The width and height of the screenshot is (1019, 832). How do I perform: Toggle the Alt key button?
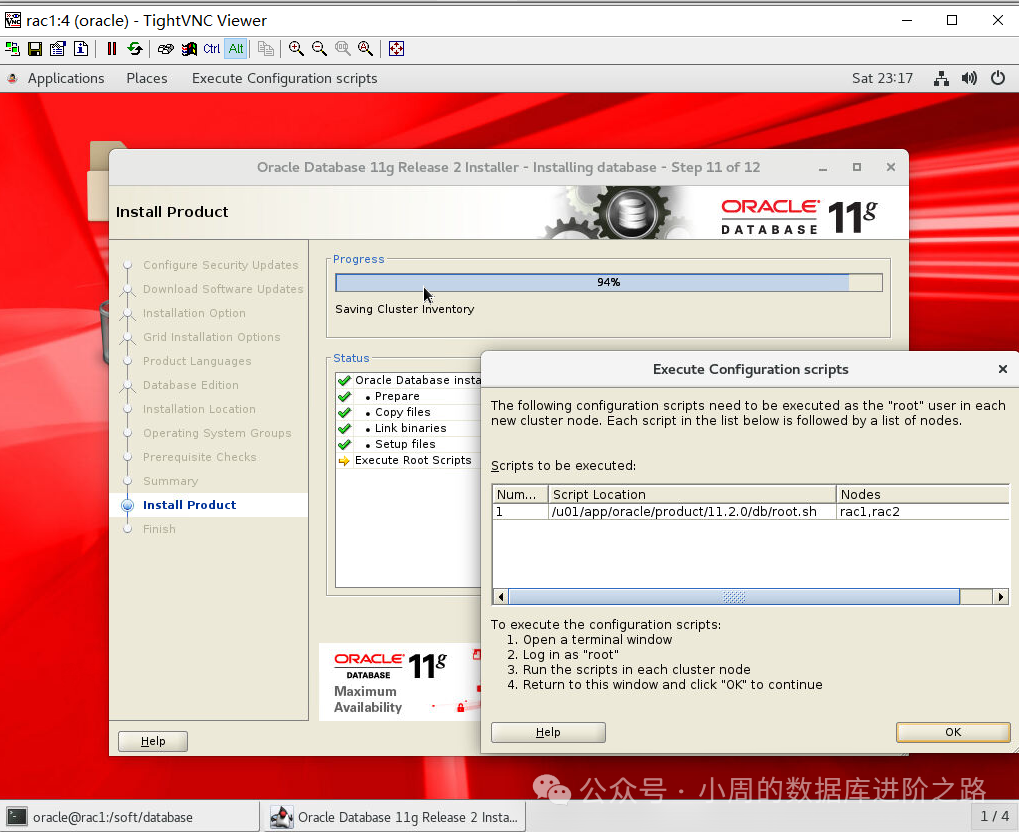coord(236,49)
